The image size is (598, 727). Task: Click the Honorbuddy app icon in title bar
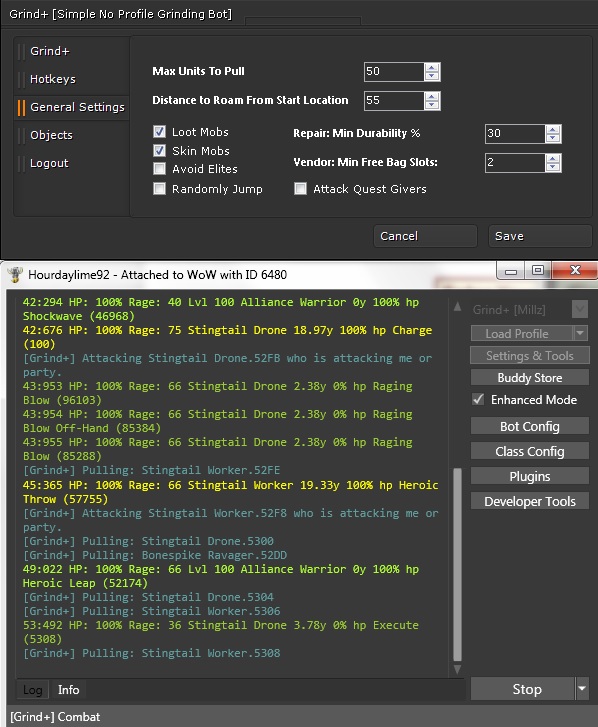click(x=15, y=274)
